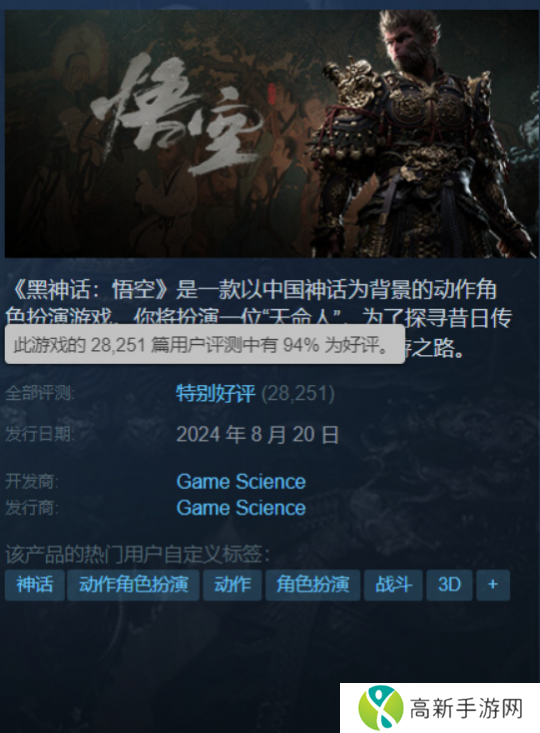The width and height of the screenshot is (540, 733).
Task: Click the green 高新手游网 logo icon
Action: coord(380,708)
